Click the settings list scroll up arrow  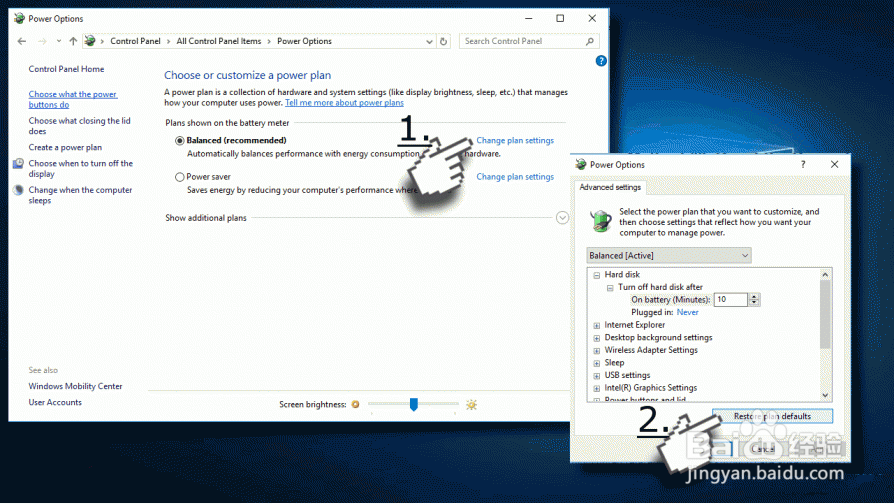click(x=825, y=274)
